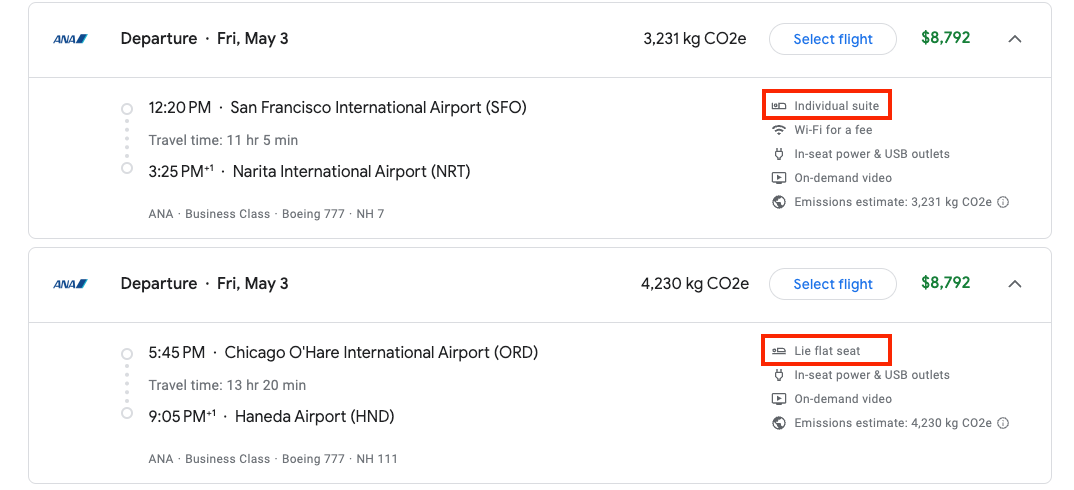The height and width of the screenshot is (490, 1074).
Task: Click the Lie flat seat icon
Action: pos(779,351)
